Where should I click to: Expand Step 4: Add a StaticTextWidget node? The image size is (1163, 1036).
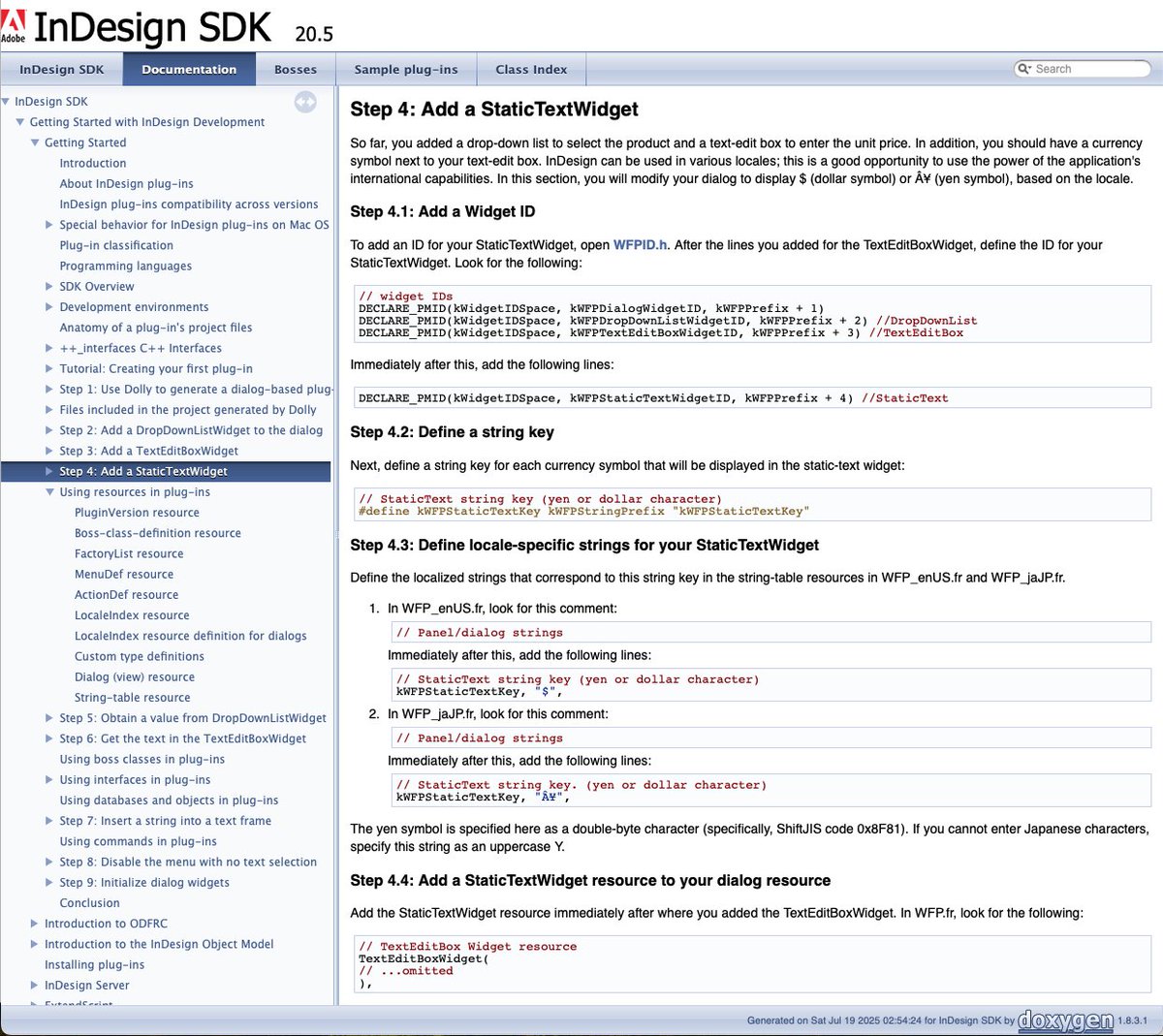tap(49, 471)
